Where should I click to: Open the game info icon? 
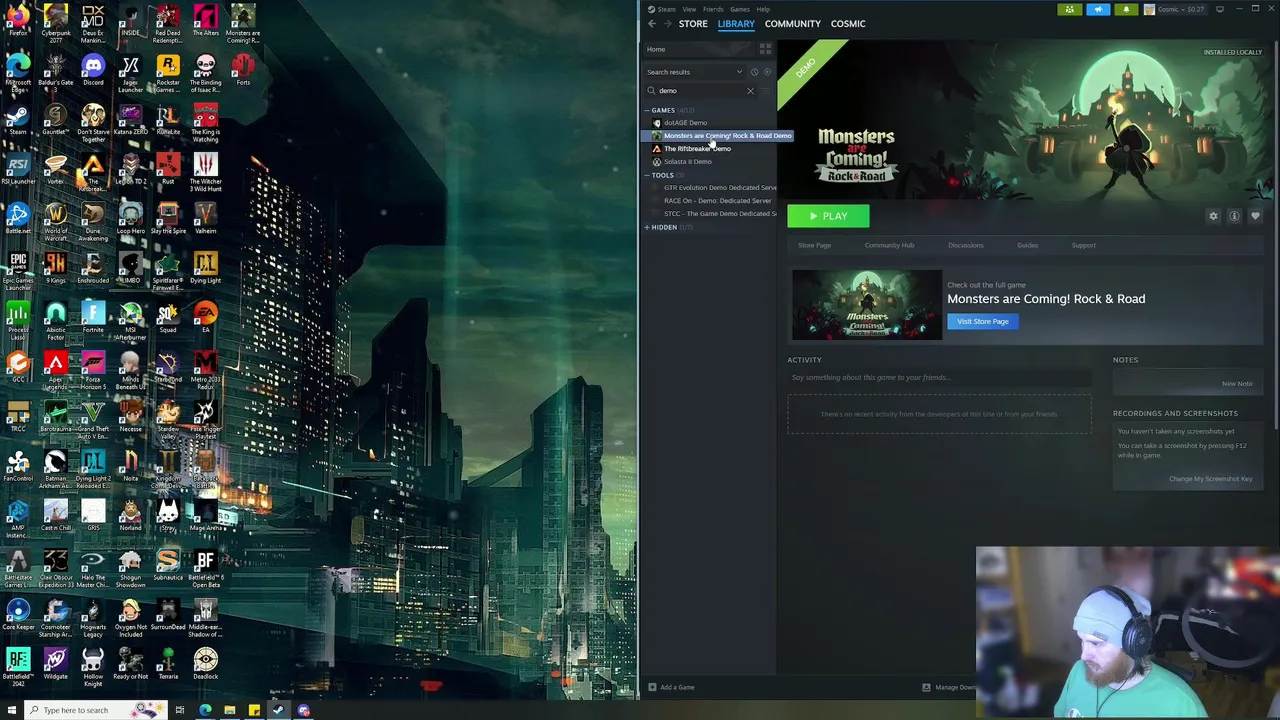(1234, 216)
